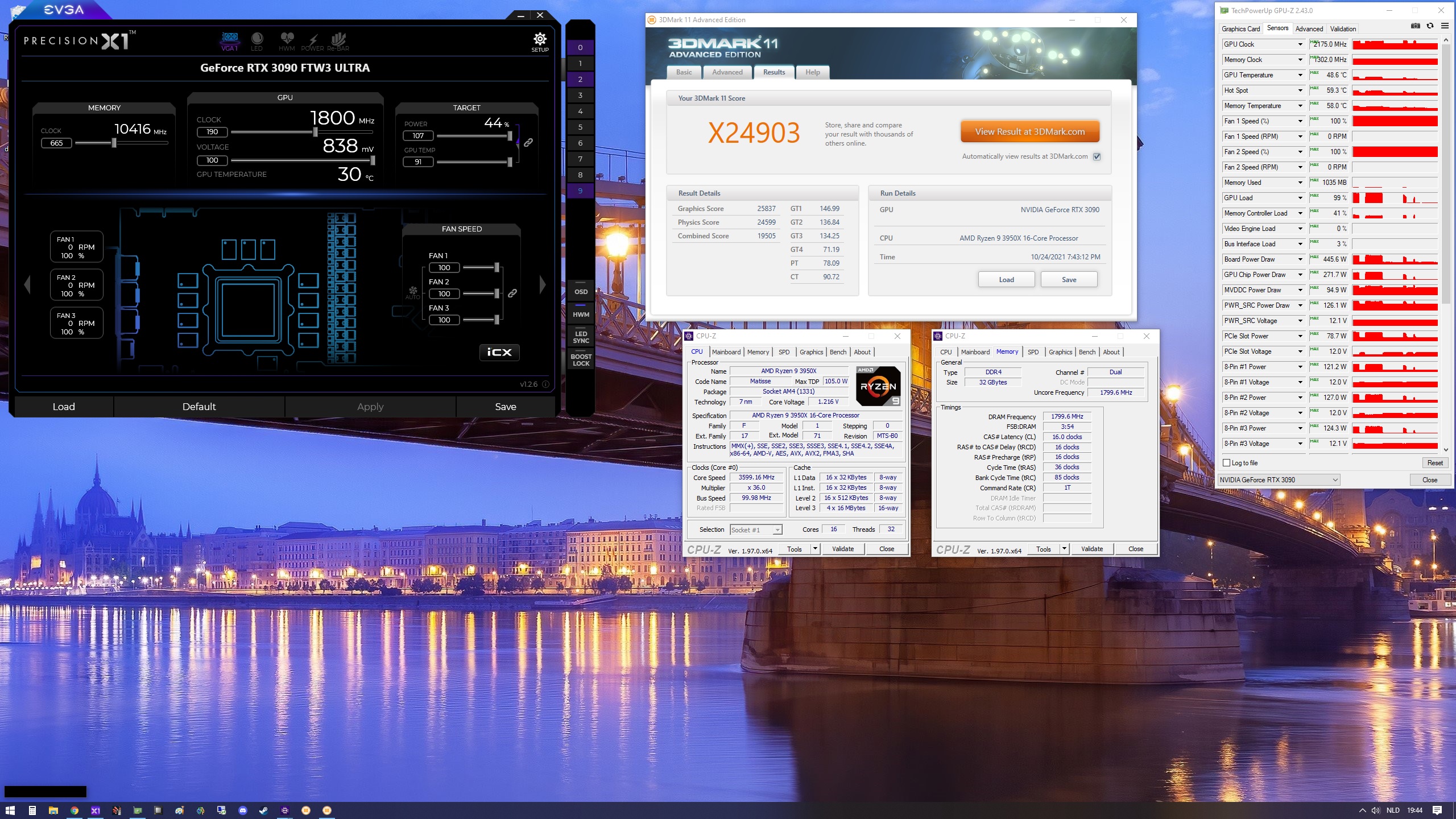Take a GPU-Z screenshot with the camera icon
Screen dimensions: 1456x819
click(1416, 26)
